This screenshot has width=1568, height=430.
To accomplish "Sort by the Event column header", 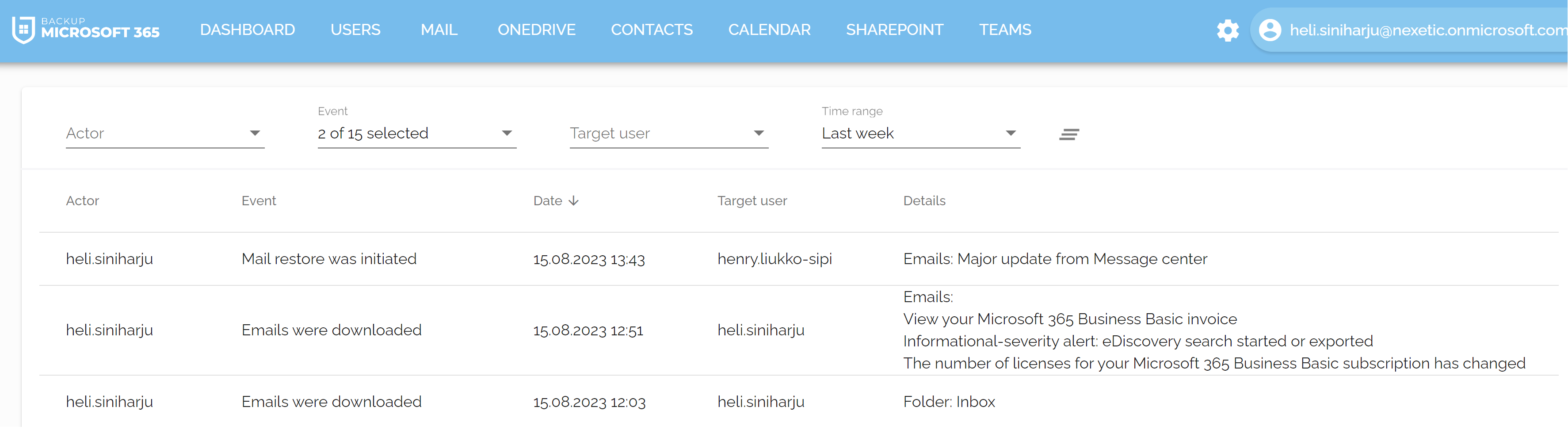I will (259, 201).
